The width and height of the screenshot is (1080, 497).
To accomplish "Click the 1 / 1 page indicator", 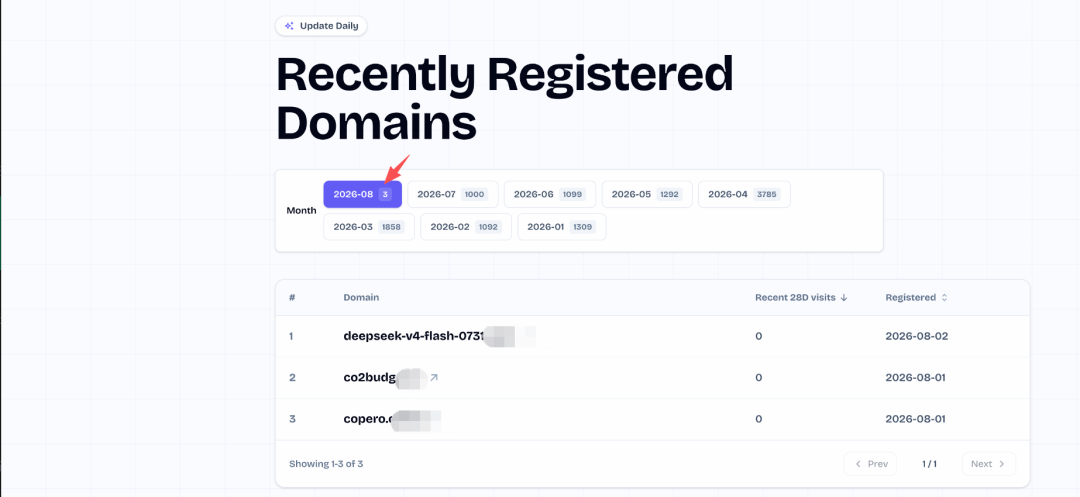I will 929,464.
